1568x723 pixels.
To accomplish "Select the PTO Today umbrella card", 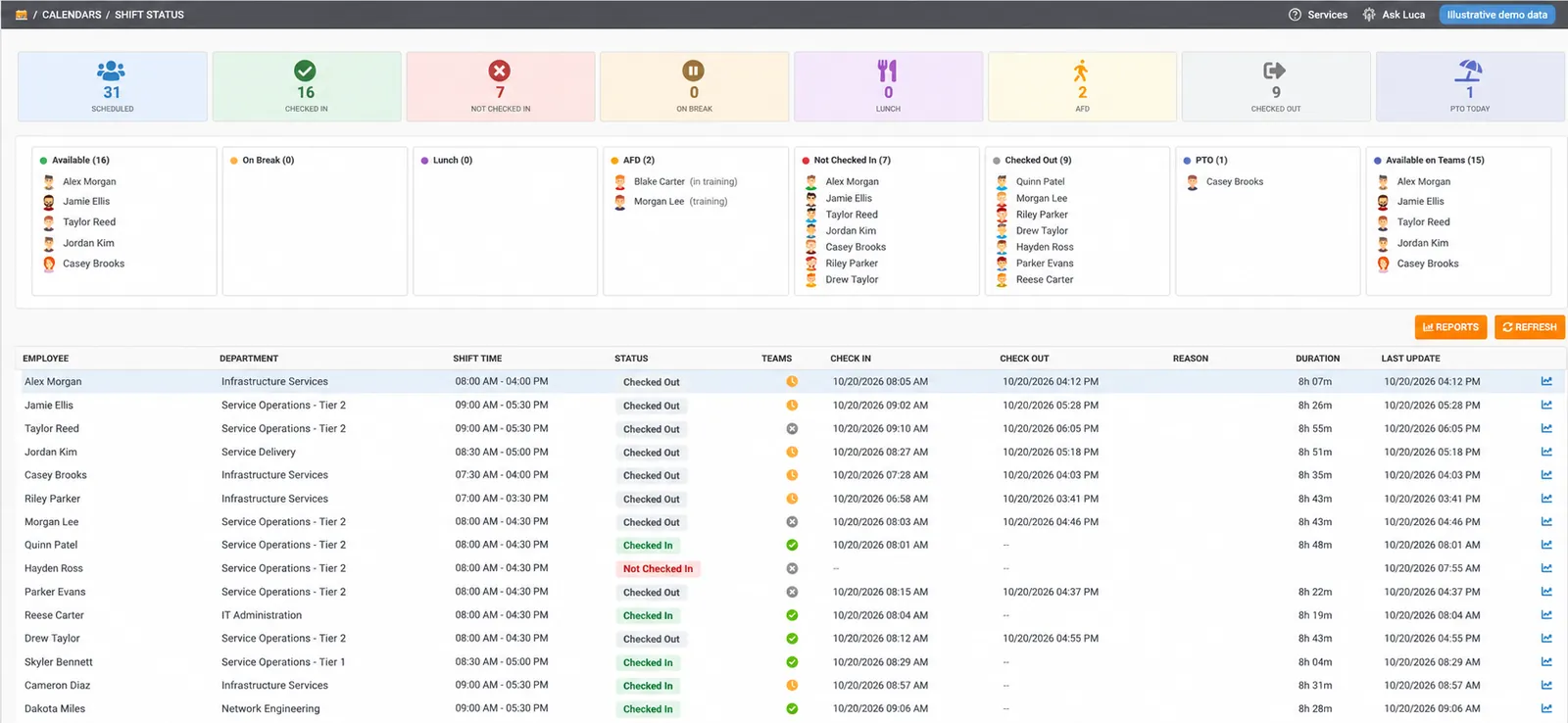I will [x=1470, y=86].
